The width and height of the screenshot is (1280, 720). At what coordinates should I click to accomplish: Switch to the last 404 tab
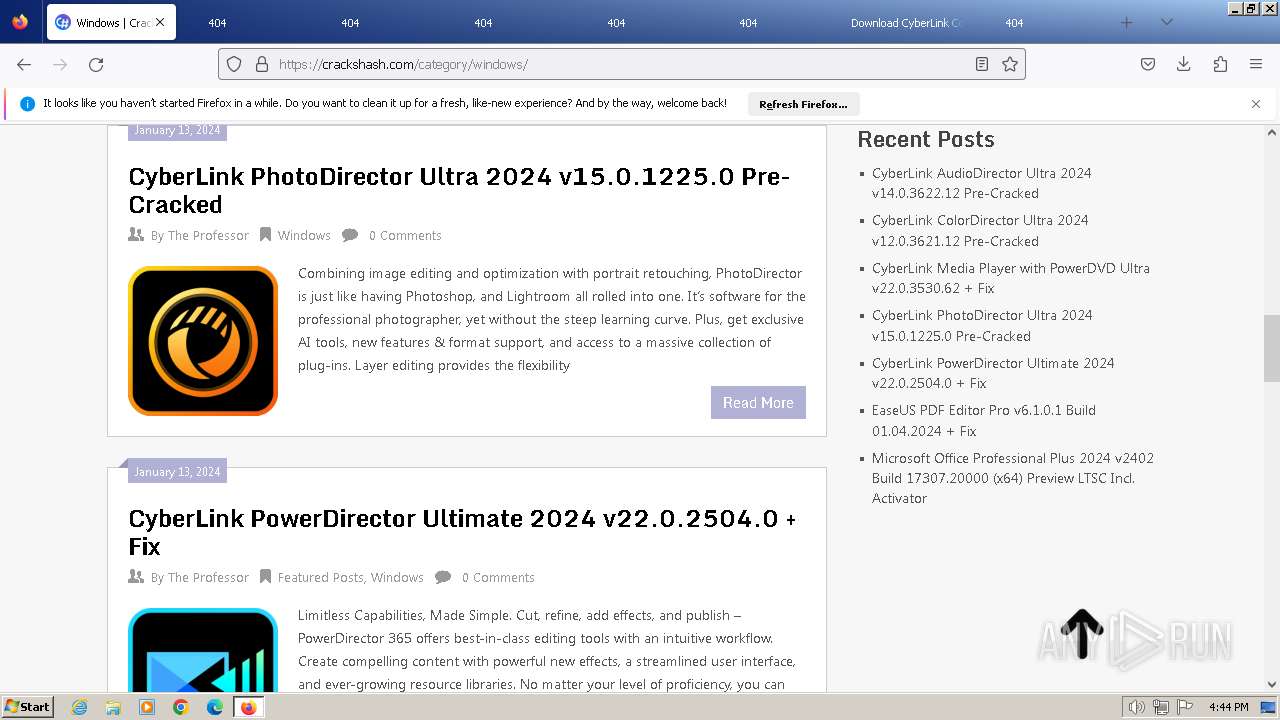click(x=1014, y=23)
